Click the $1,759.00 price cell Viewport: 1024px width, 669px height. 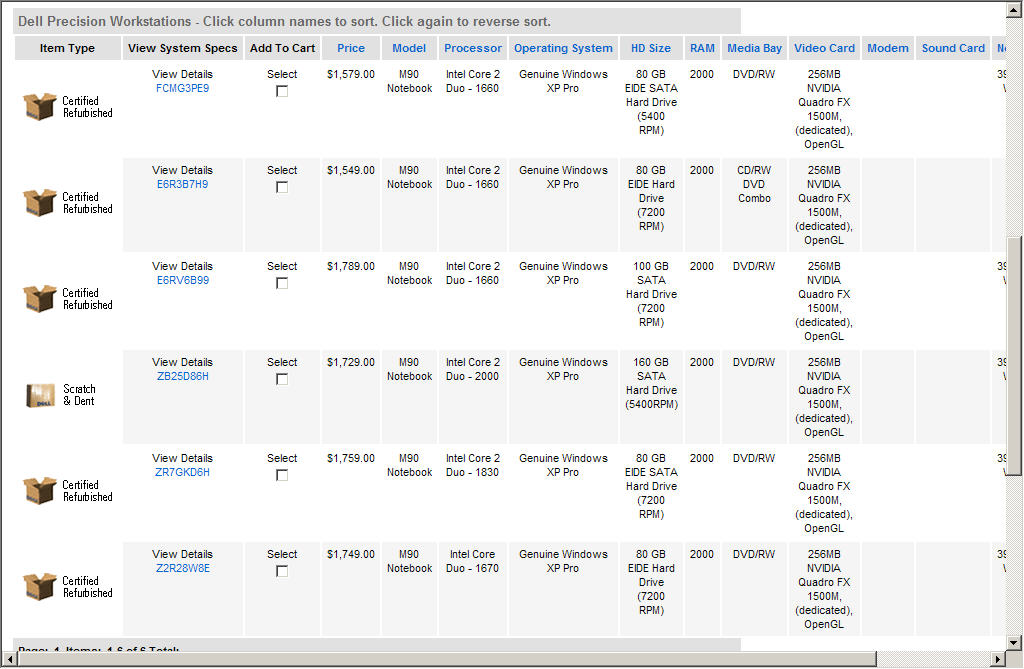pyautogui.click(x=351, y=459)
